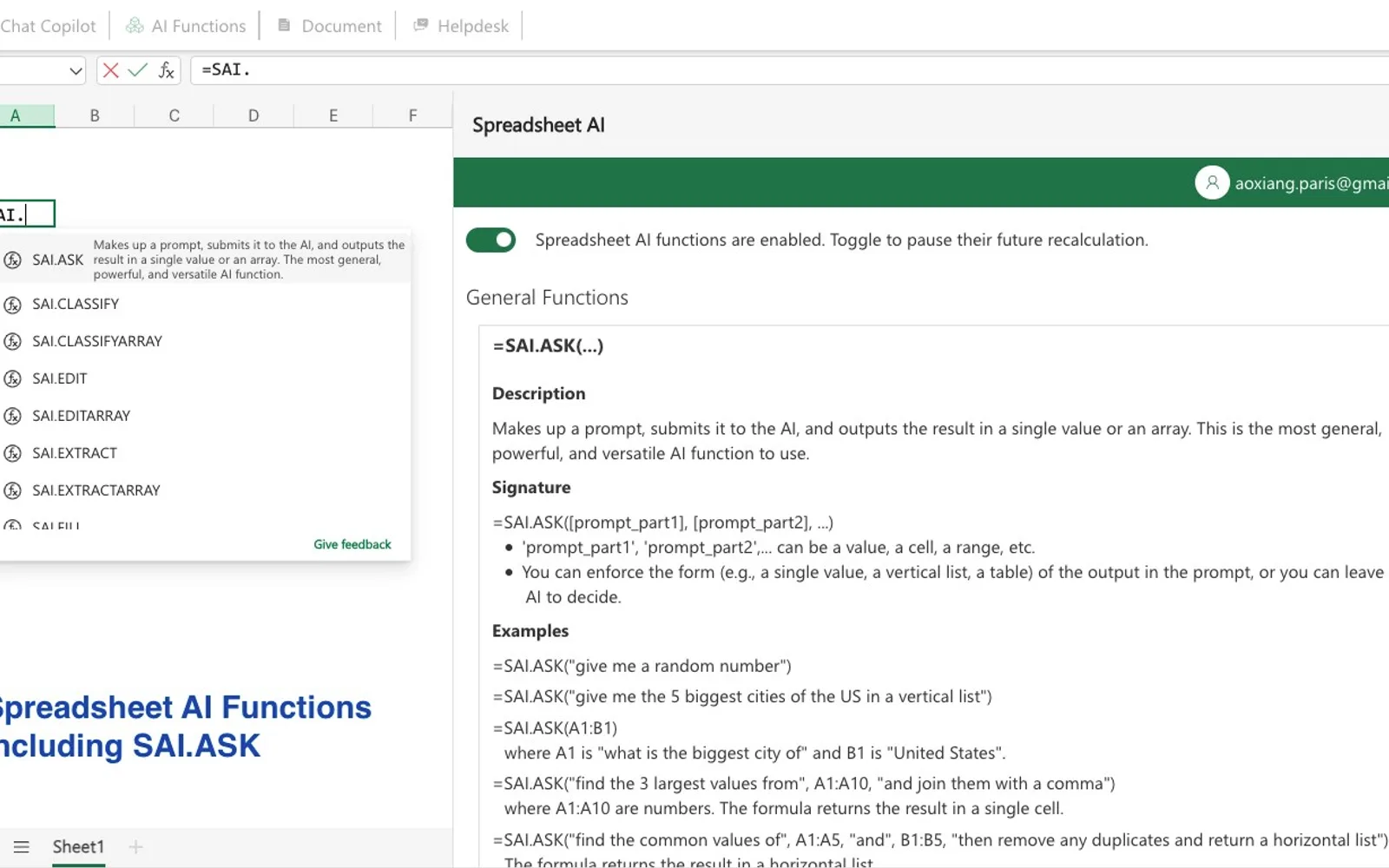Select SAI.CLASSIFYARRAY from autocomplete list
The height and width of the screenshot is (868, 1389).
click(x=205, y=342)
